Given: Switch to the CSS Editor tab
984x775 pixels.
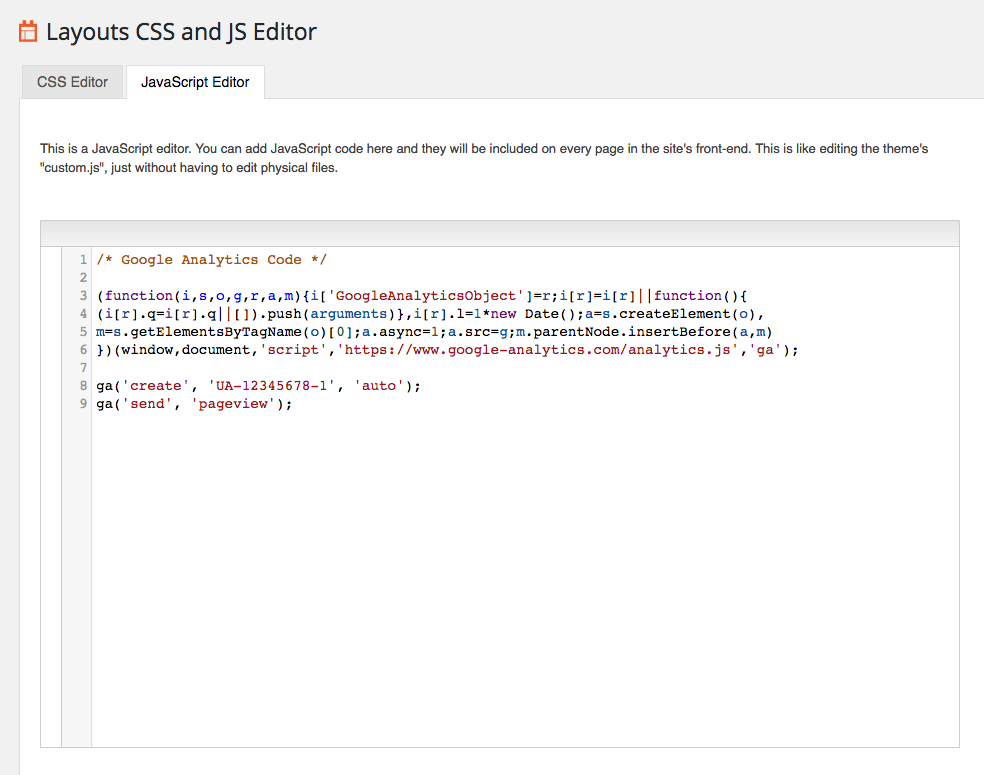Looking at the screenshot, I should tap(72, 82).
